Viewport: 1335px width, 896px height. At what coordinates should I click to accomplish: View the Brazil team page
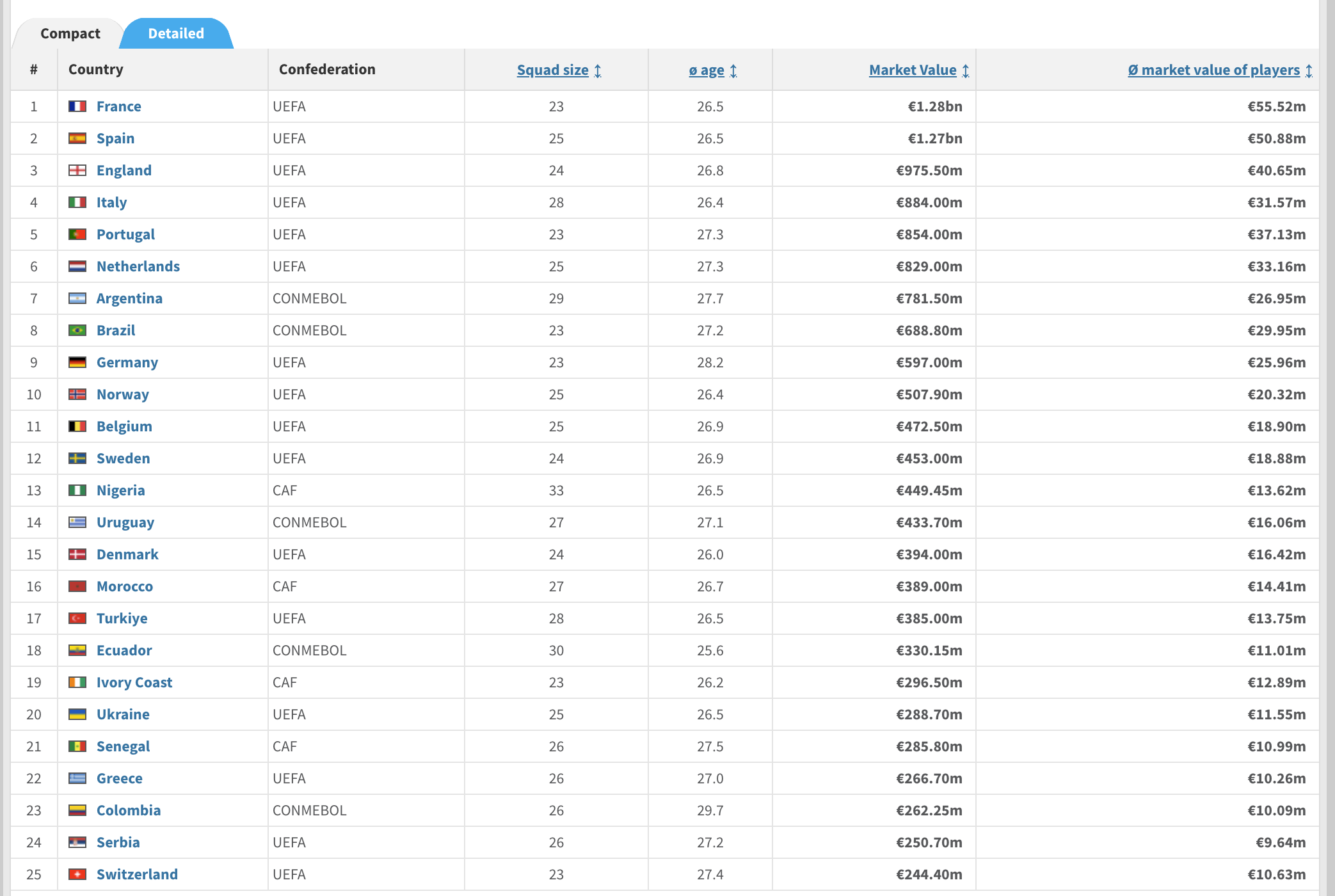pyautogui.click(x=116, y=330)
